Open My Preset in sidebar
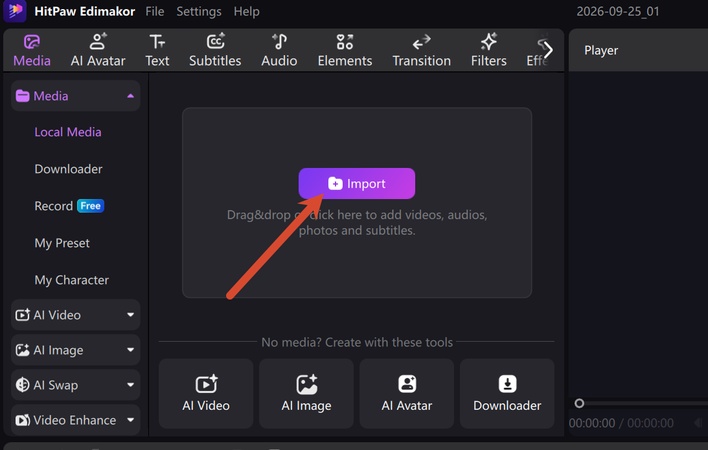This screenshot has width=708, height=450. (62, 243)
